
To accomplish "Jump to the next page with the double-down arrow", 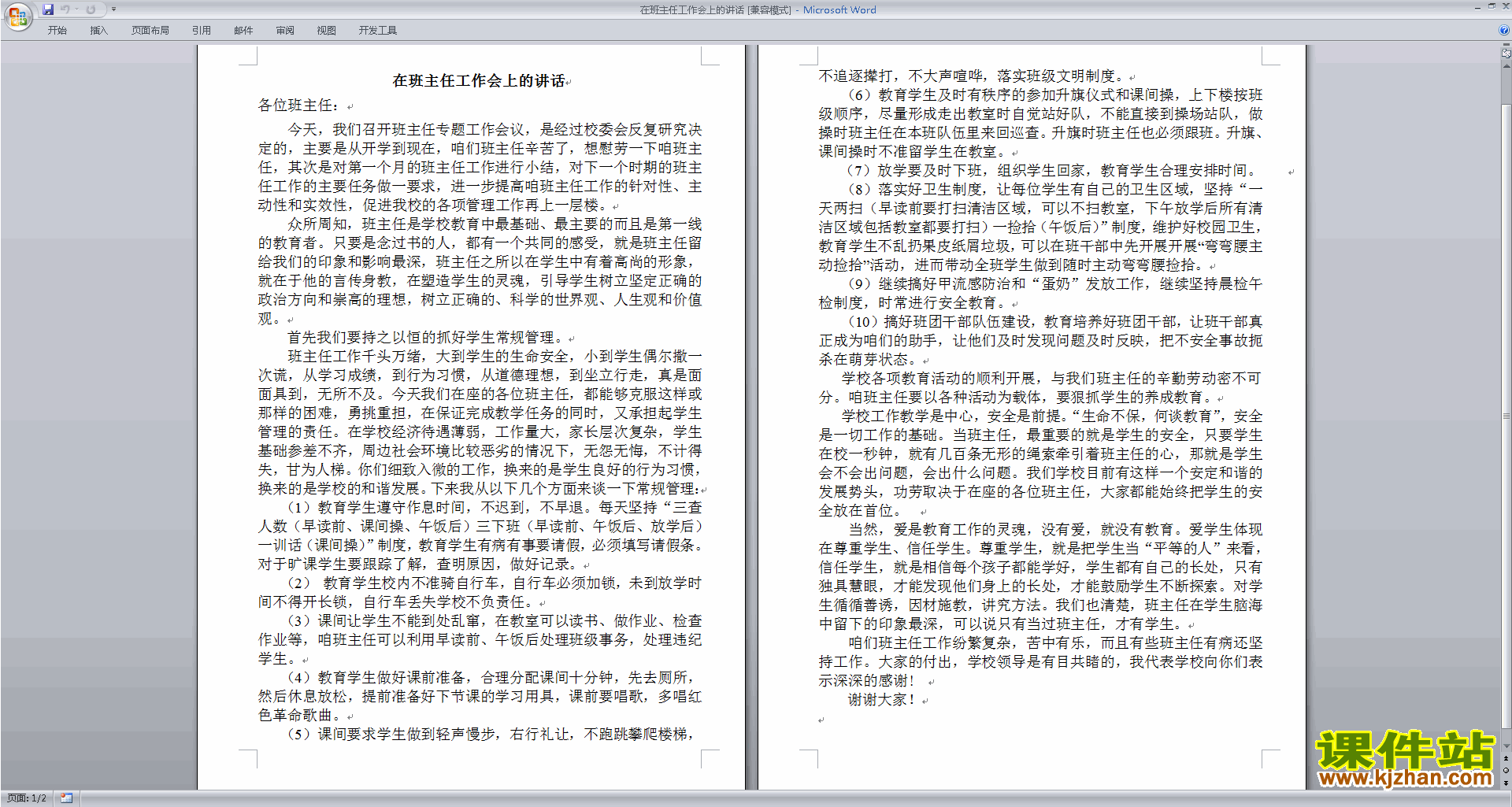I will [x=1506, y=783].
